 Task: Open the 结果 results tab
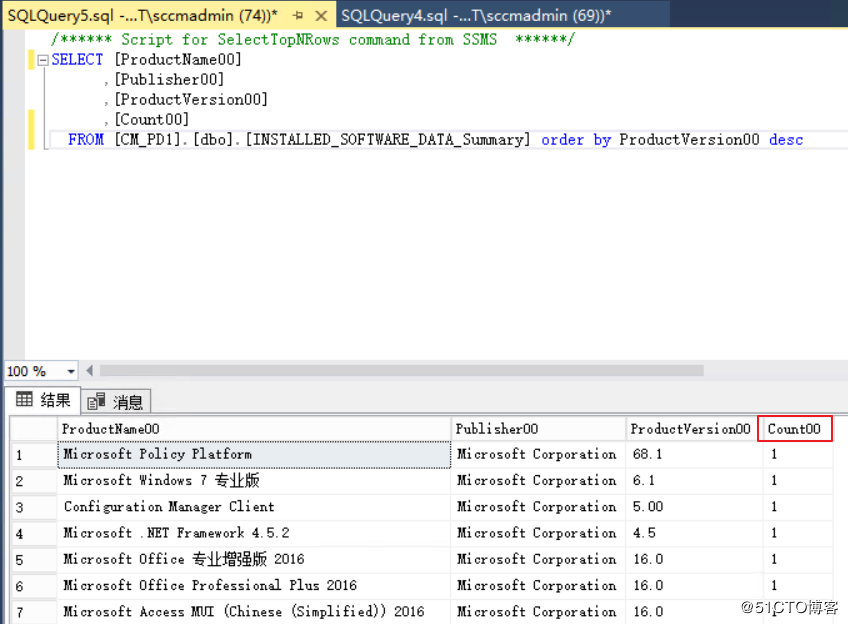43,400
